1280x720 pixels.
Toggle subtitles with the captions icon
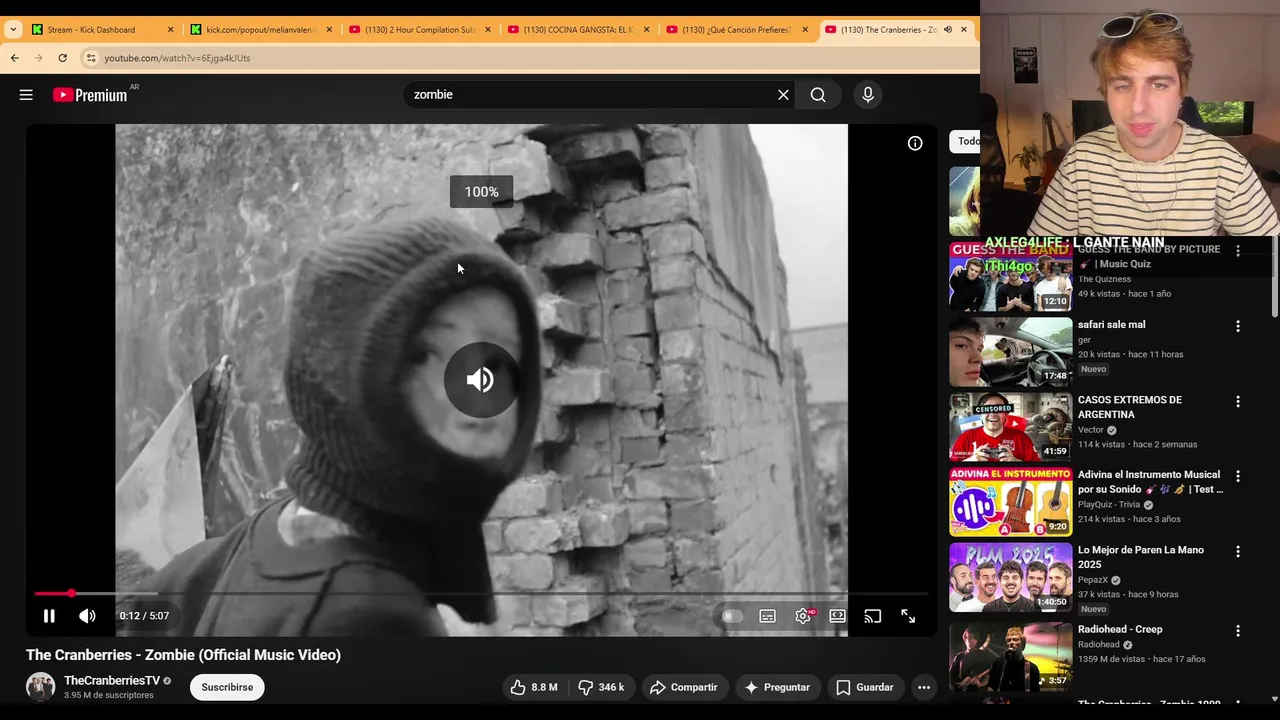pyautogui.click(x=767, y=616)
